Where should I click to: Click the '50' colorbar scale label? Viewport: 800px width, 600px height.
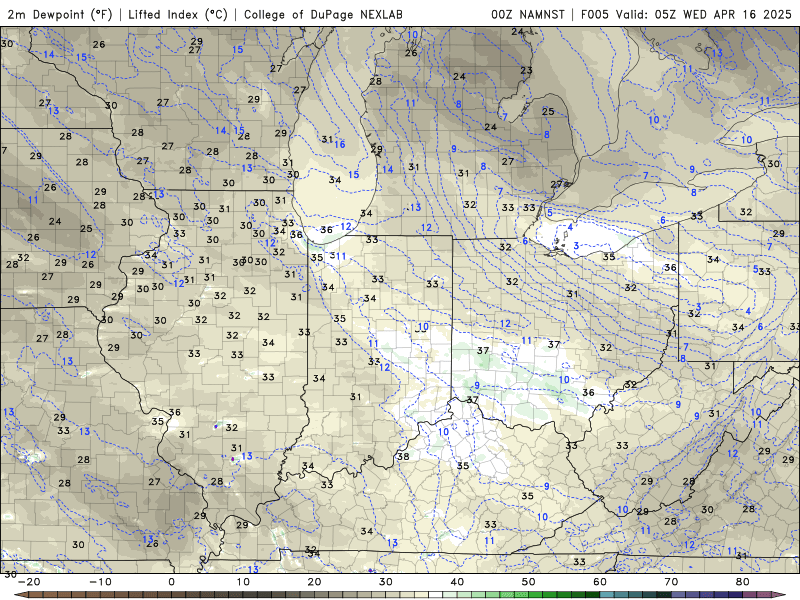(529, 582)
